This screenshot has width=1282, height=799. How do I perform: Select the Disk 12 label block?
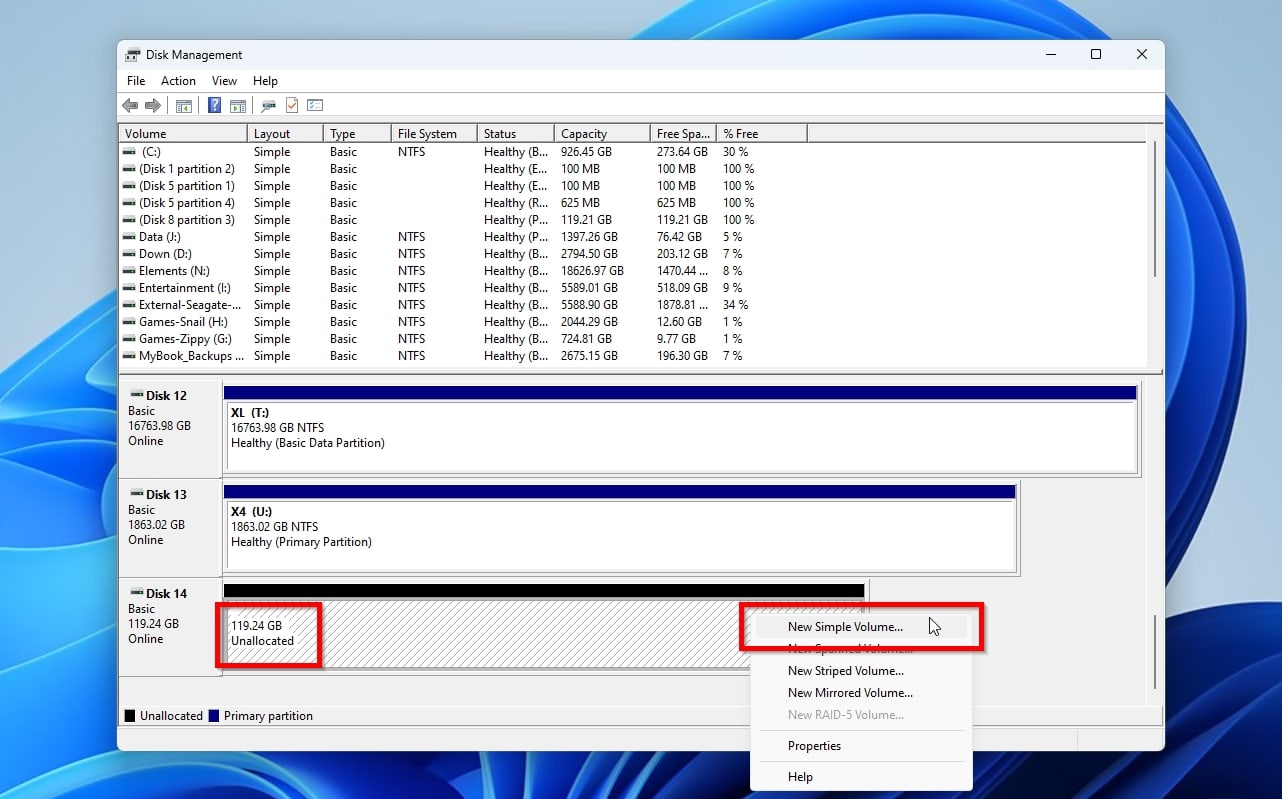coord(170,428)
